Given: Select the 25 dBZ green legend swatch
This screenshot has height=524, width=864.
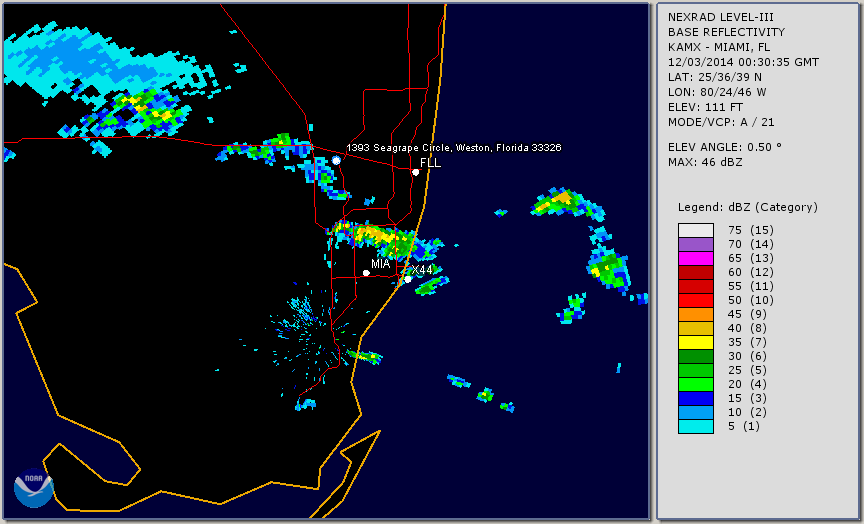Looking at the screenshot, I should pos(696,370).
